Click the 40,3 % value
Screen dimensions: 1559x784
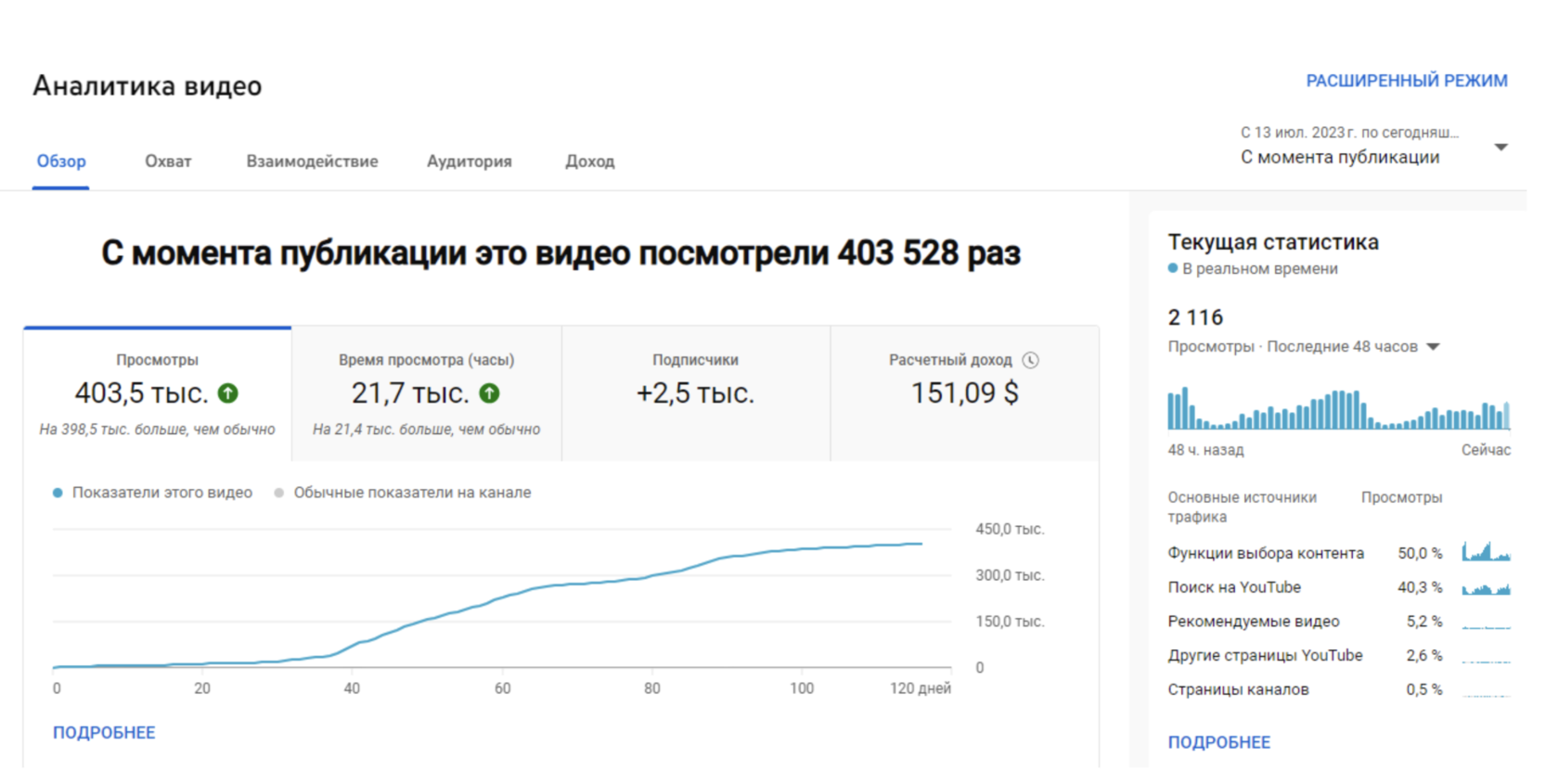(x=1420, y=587)
